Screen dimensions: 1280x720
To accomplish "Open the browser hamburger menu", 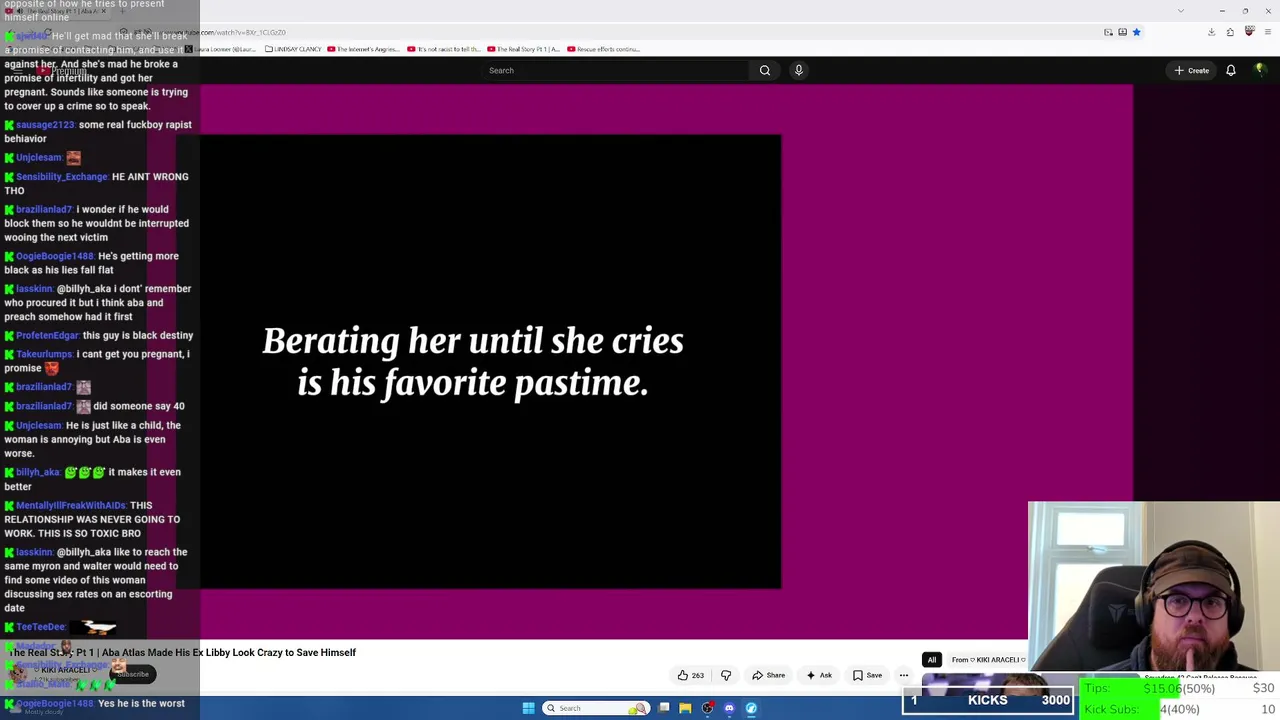I will click(x=1268, y=32).
